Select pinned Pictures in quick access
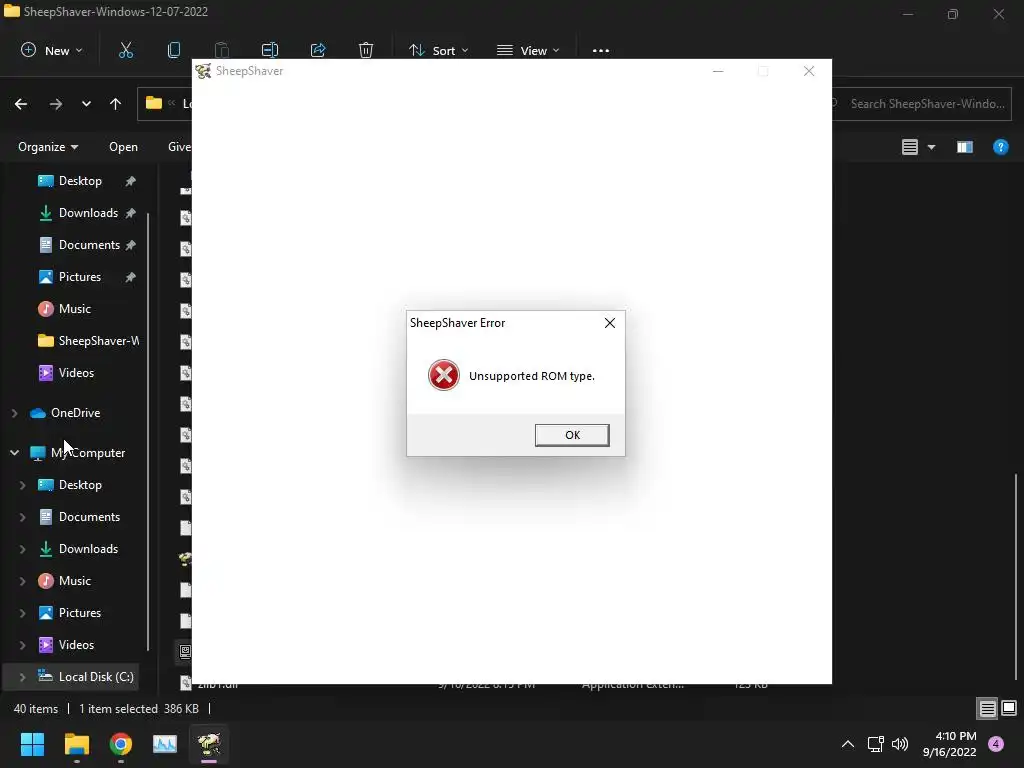Image resolution: width=1024 pixels, height=768 pixels. click(80, 277)
